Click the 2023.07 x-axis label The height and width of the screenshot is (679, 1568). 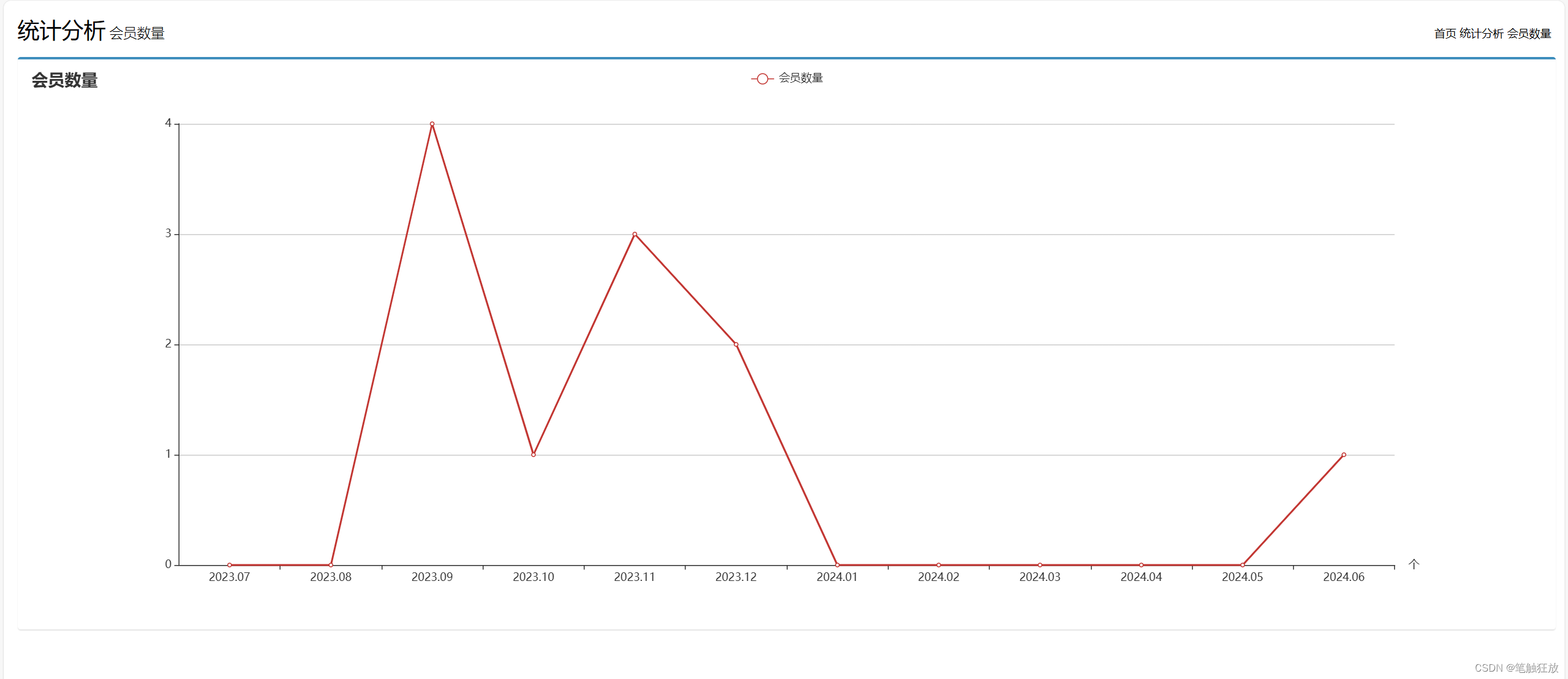(x=229, y=577)
